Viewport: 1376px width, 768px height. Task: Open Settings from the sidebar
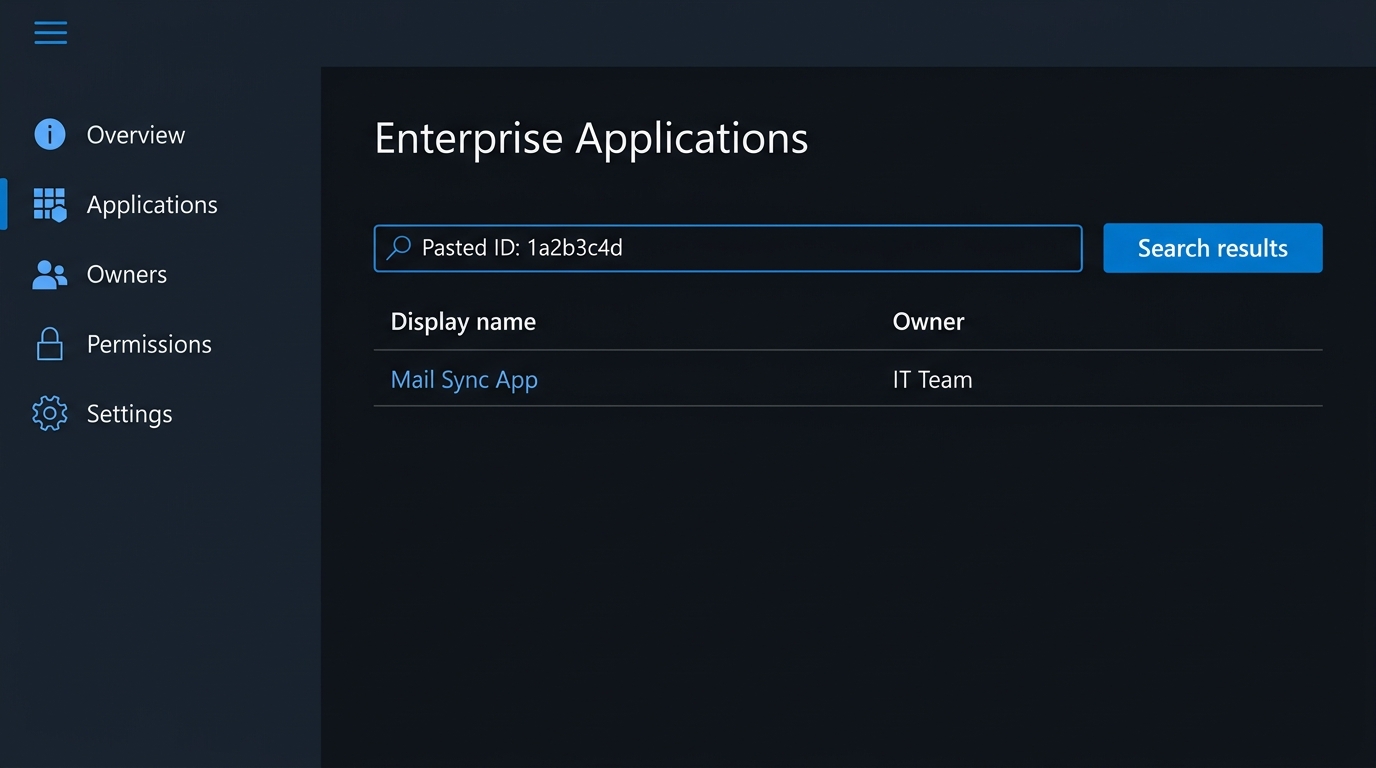tap(129, 414)
